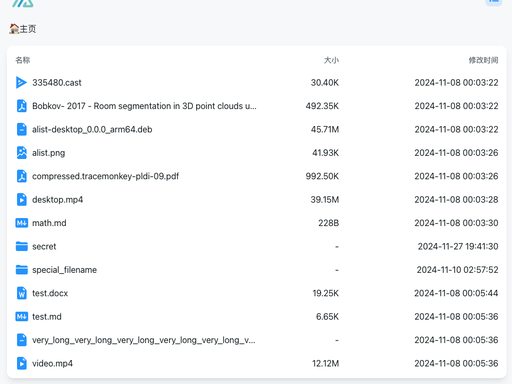Click the video icon beside desktop.mp4
Viewport: 512px width, 384px height.
click(x=22, y=199)
